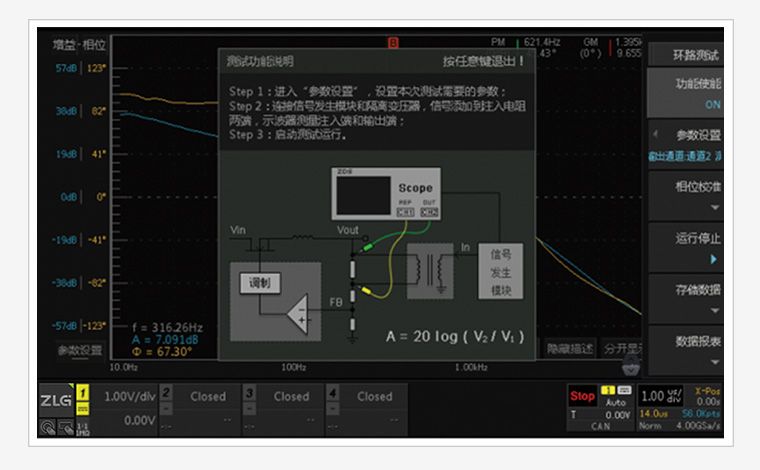760x470 pixels.
Task: Click the red B marker above graph
Action: pos(393,43)
